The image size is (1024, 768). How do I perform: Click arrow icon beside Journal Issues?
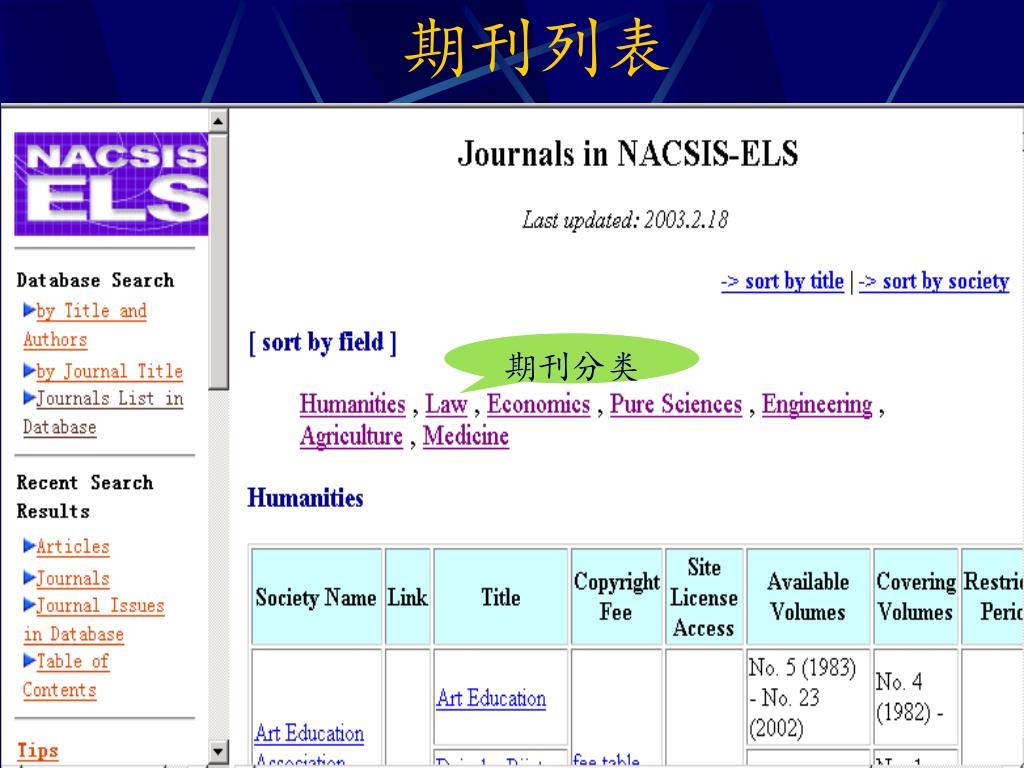29,605
